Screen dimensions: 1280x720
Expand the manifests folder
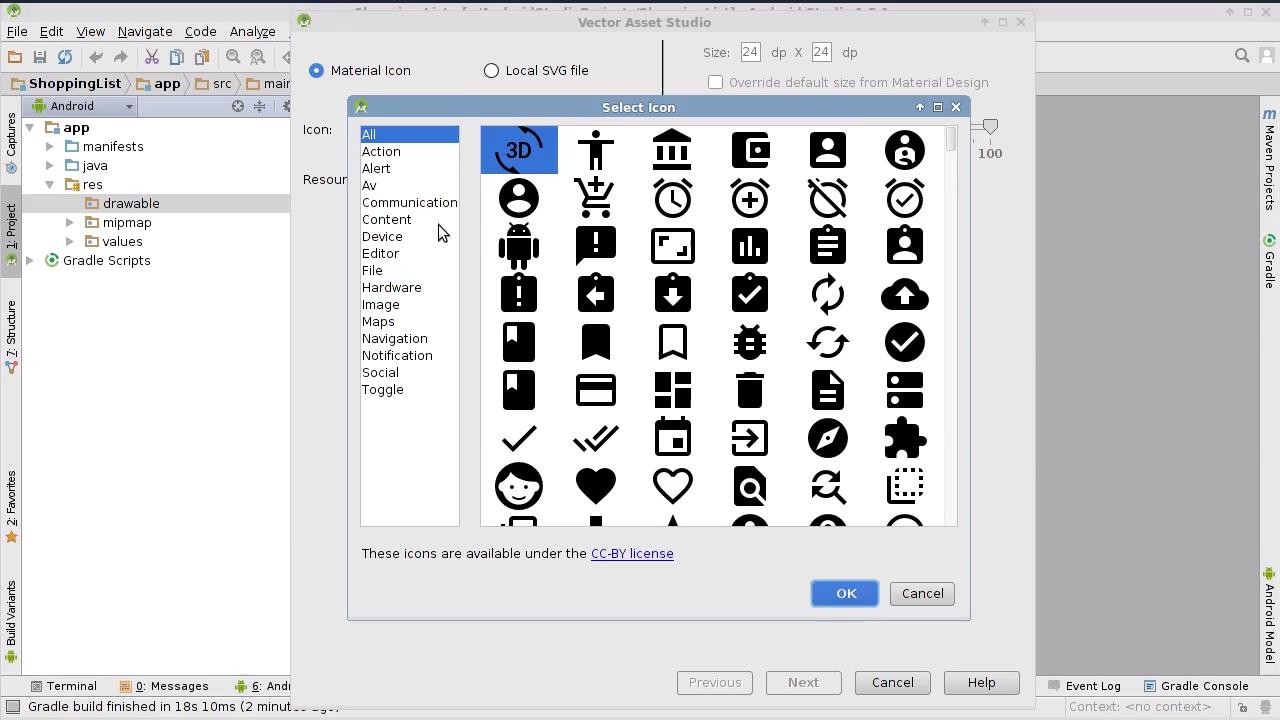pos(49,146)
